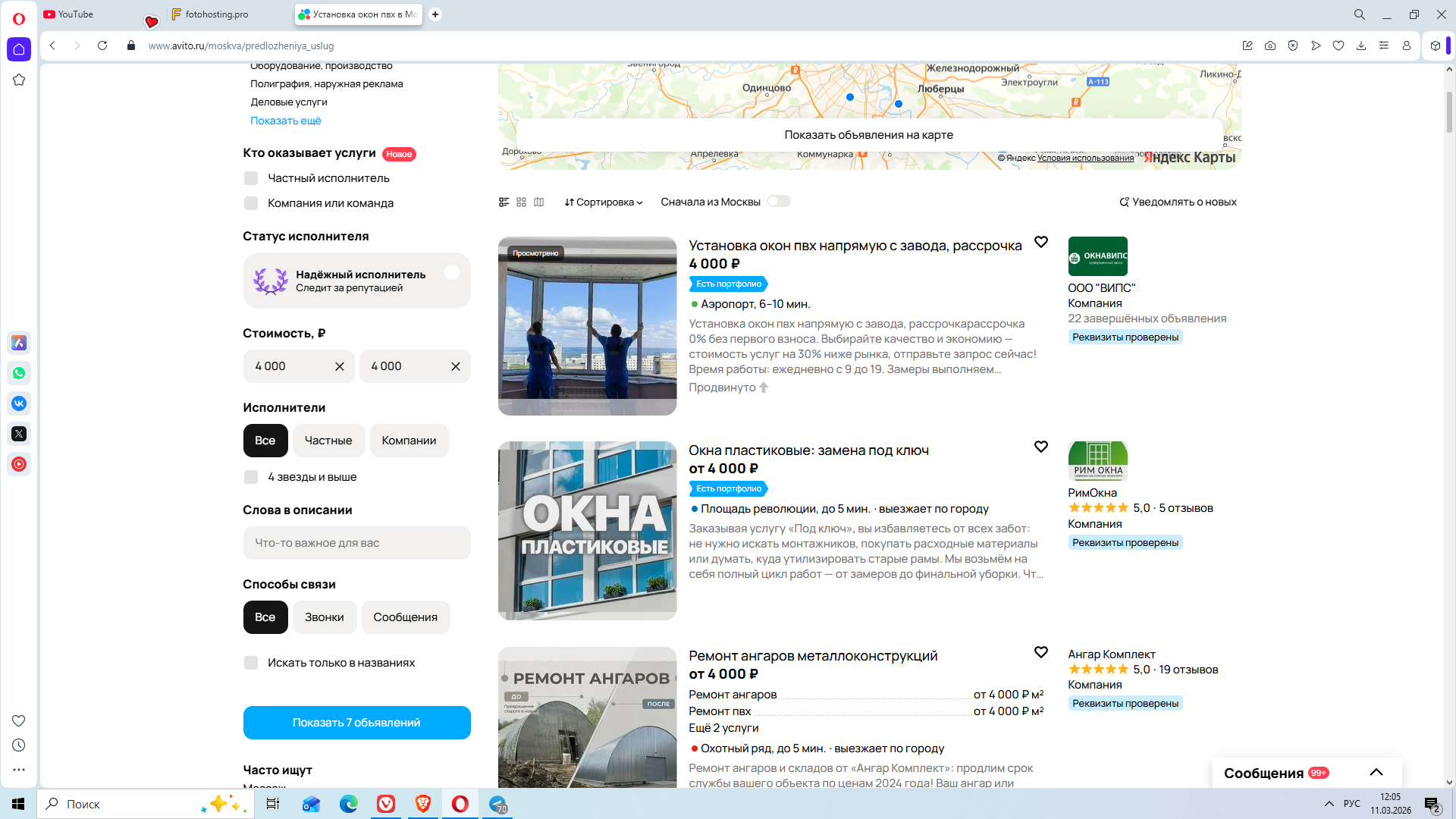Switch to grid view of listings
This screenshot has width=1456, height=819.
point(521,202)
